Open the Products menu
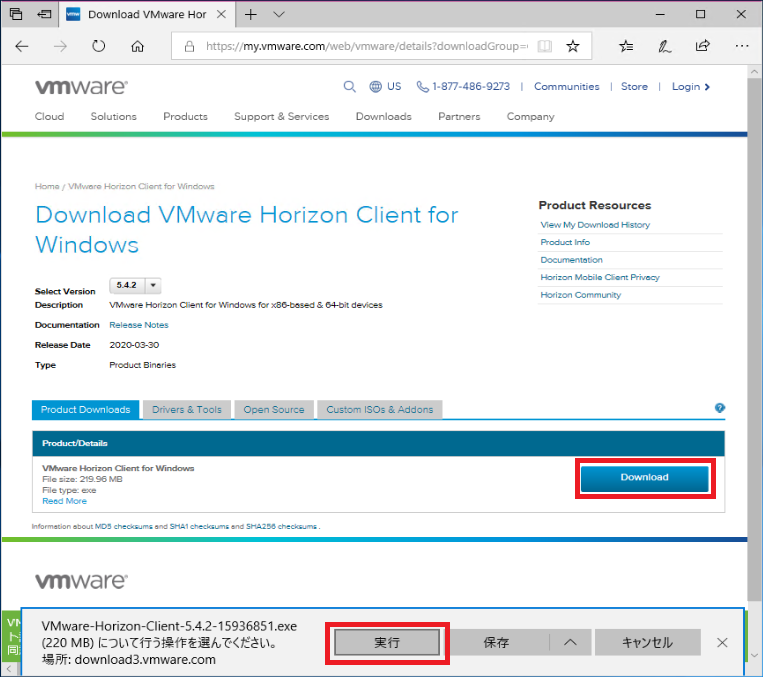The width and height of the screenshot is (763, 677). point(185,116)
